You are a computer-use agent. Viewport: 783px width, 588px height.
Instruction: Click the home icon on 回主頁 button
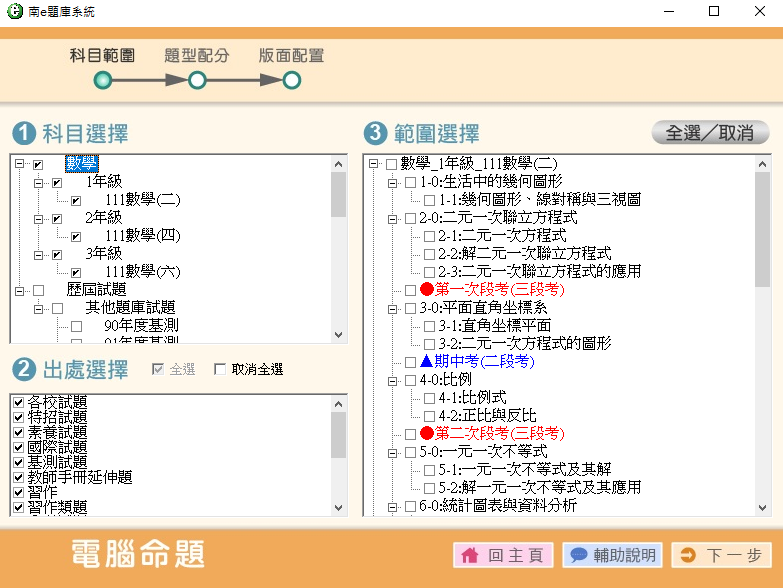click(472, 555)
